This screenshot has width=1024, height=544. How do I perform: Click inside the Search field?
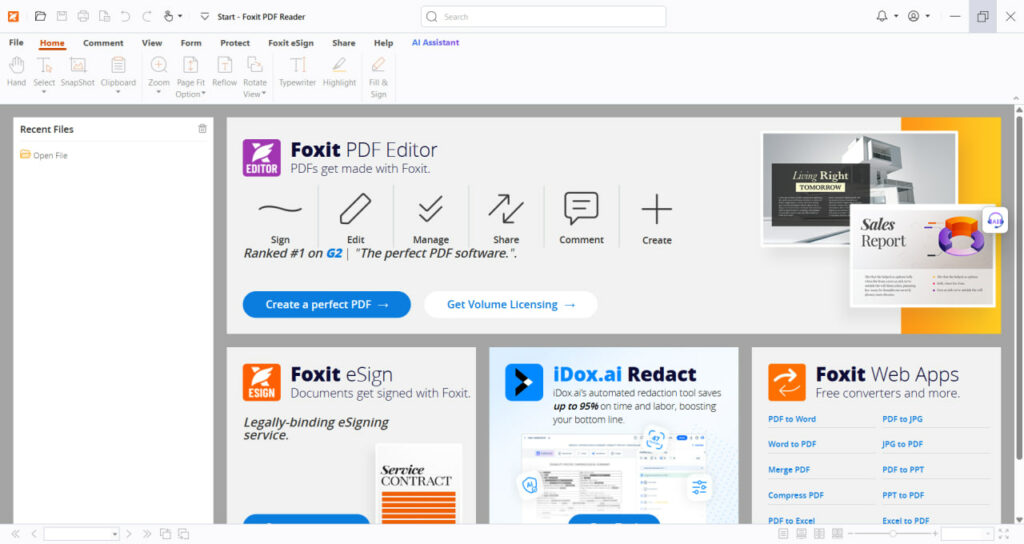(543, 16)
